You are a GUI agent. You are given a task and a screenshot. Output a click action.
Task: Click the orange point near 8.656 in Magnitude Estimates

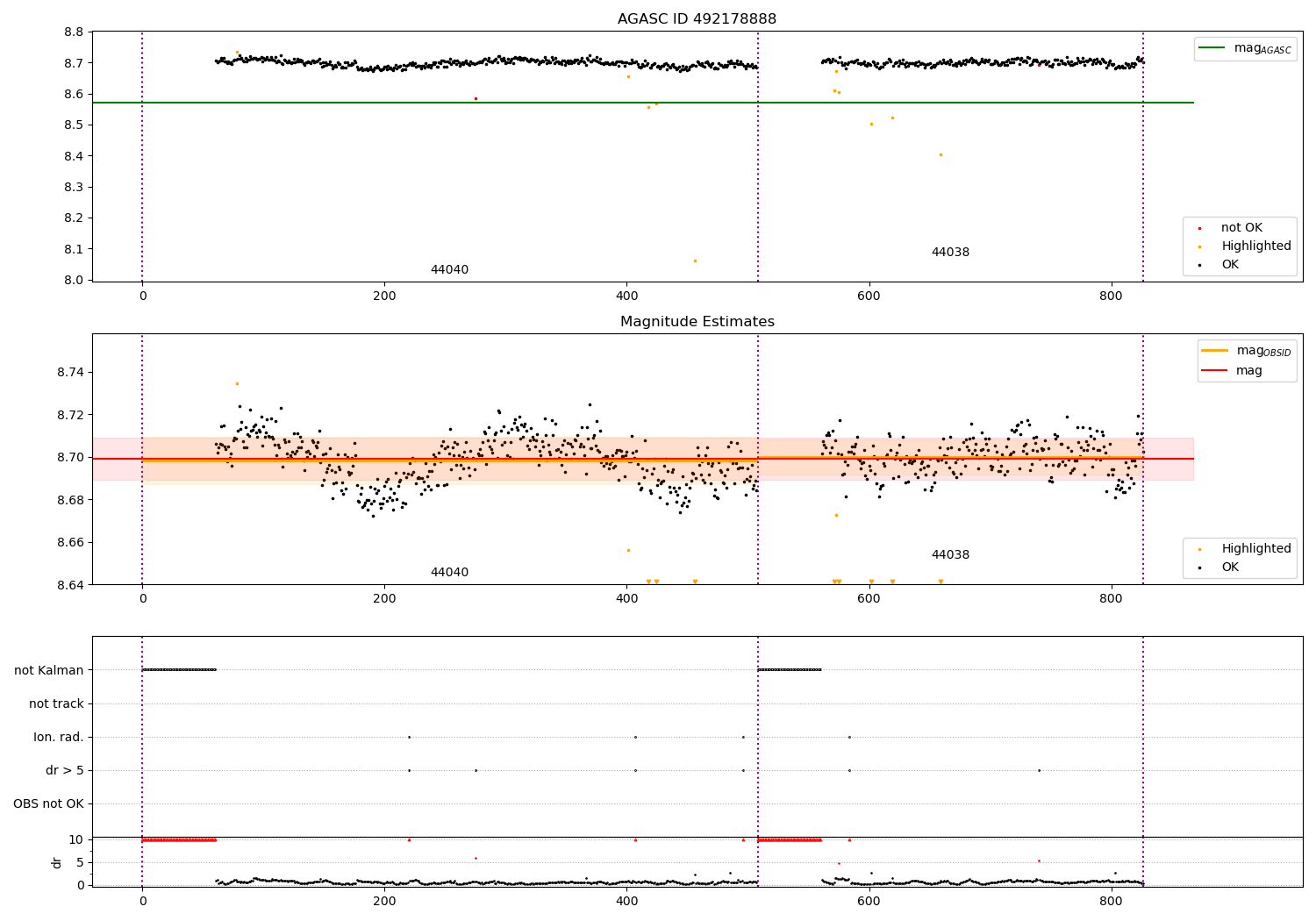628,550
